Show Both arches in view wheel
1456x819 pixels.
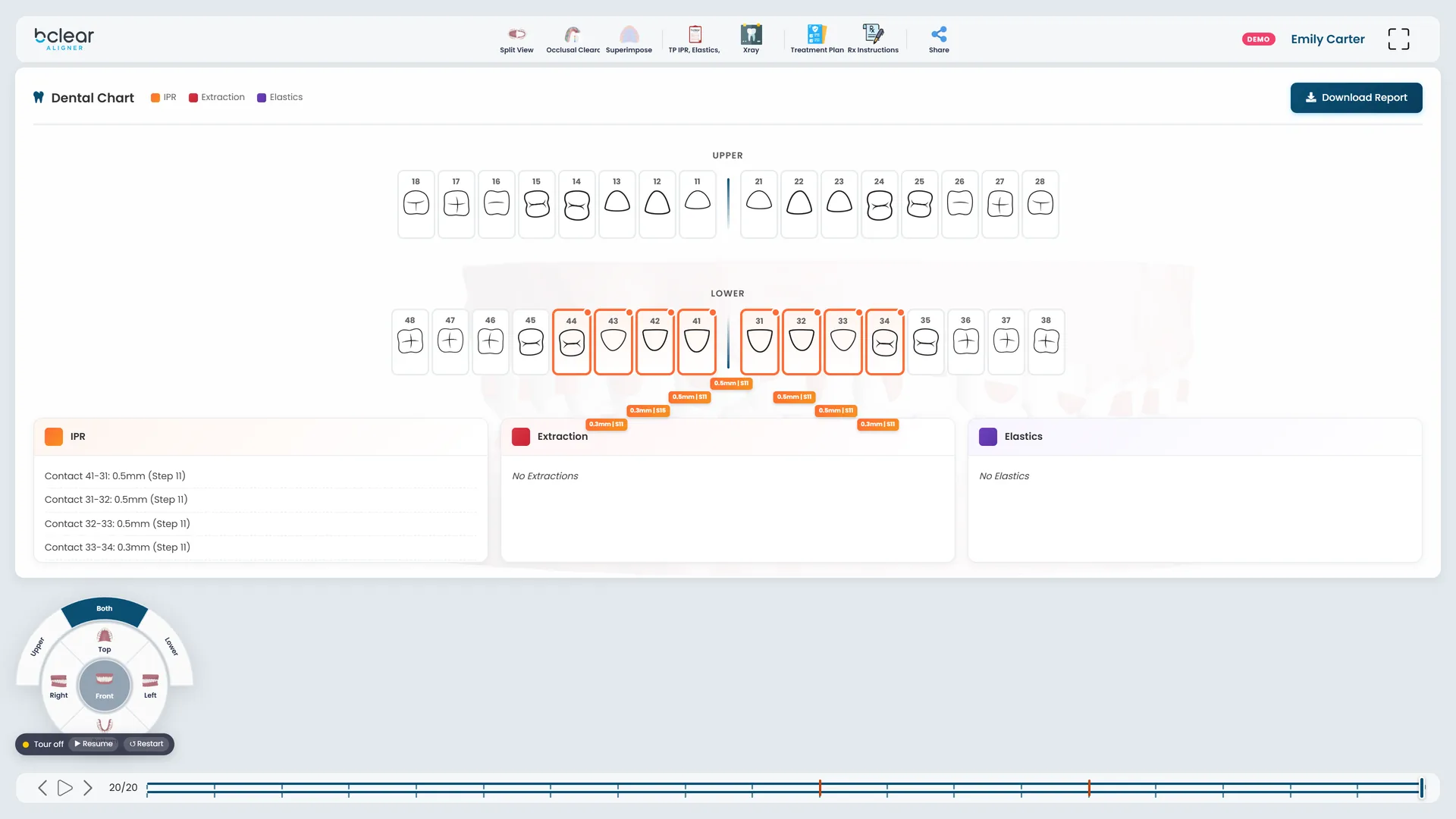[x=105, y=610]
